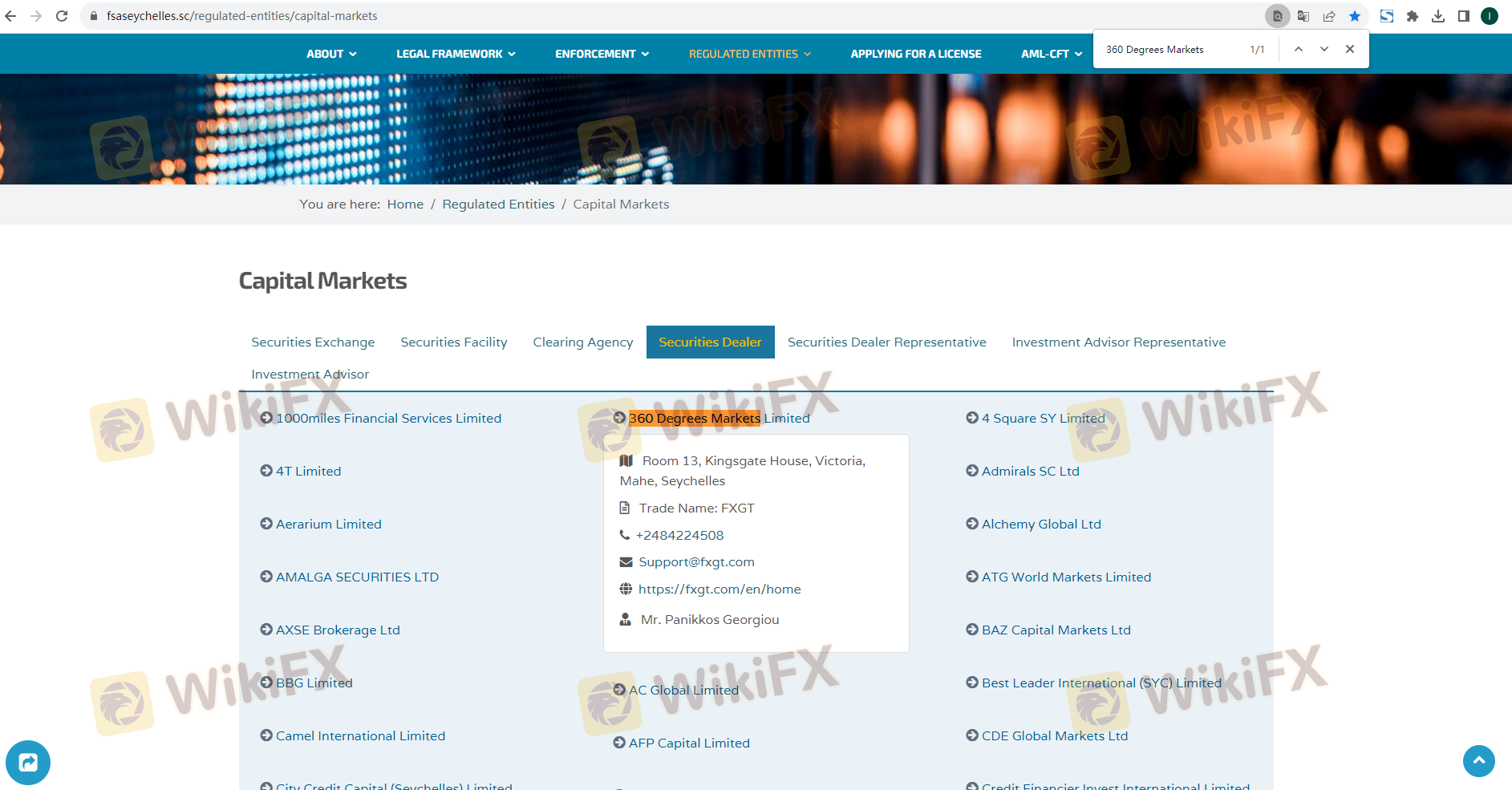The height and width of the screenshot is (790, 1512).
Task: Click the bookmark star icon
Action: [1355, 16]
